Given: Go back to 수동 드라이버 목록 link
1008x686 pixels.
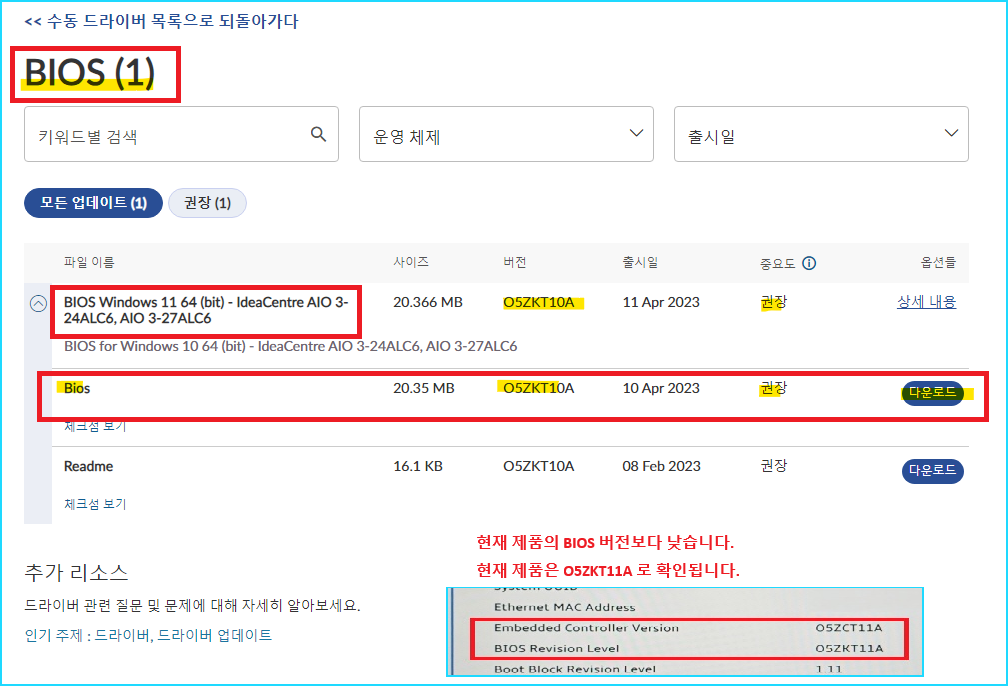Looking at the screenshot, I should click(161, 21).
